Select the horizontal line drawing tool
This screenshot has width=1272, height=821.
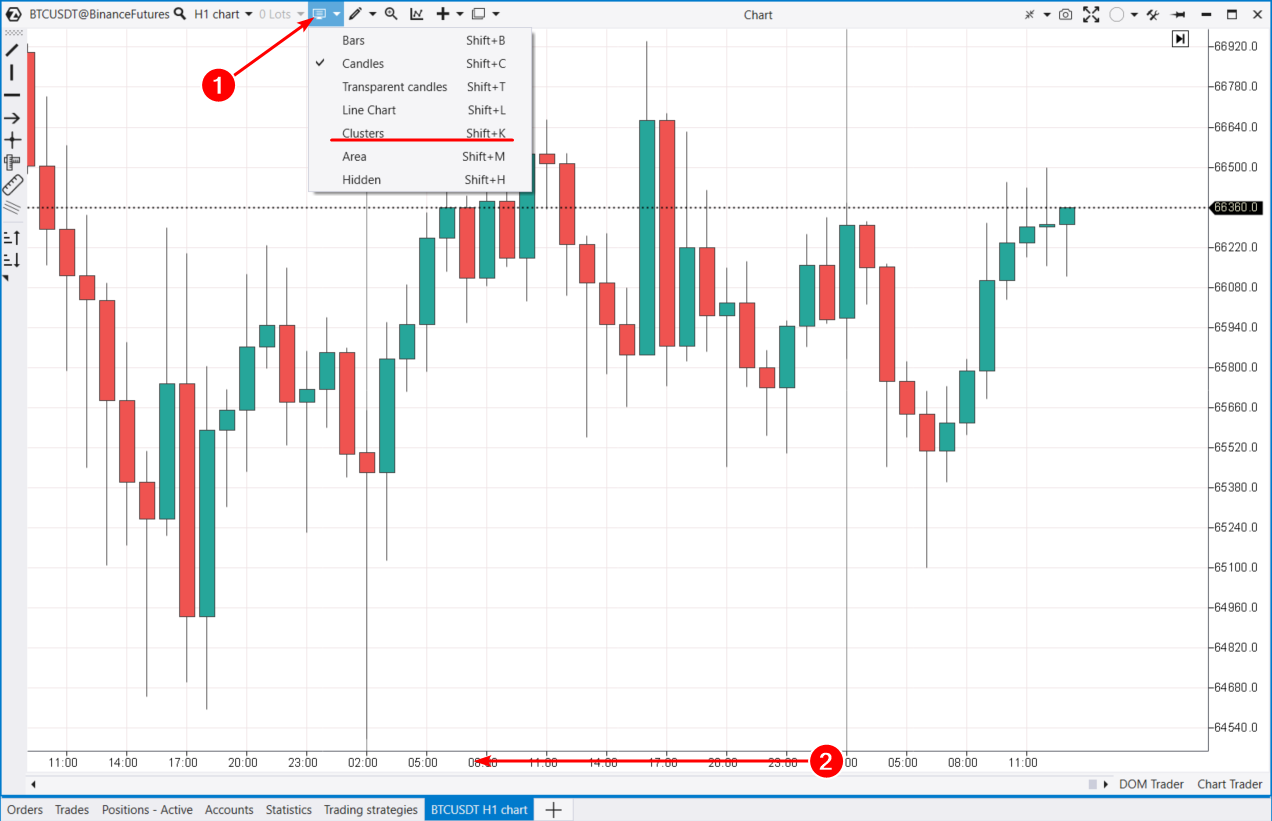pos(12,95)
